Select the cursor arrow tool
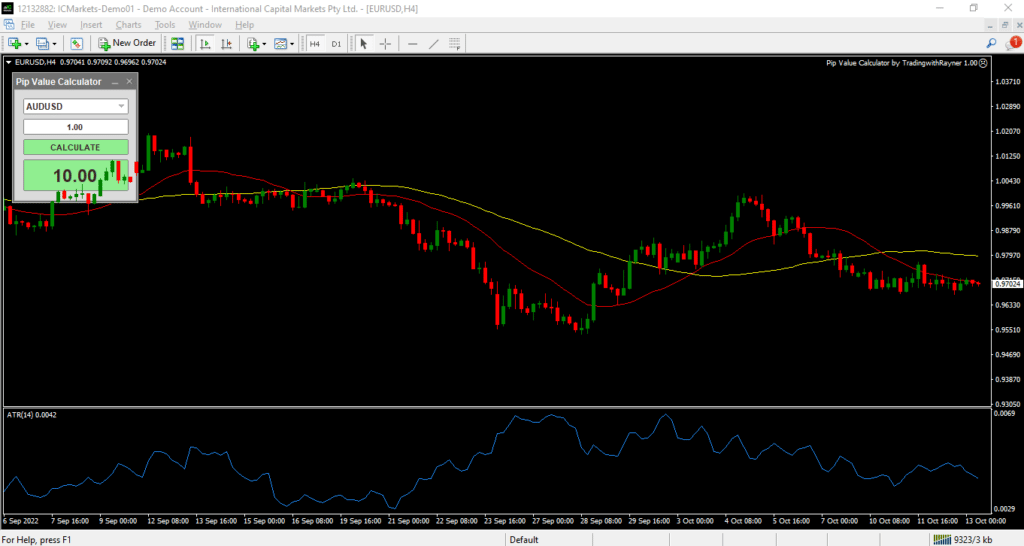This screenshot has height=546, width=1024. [x=363, y=43]
